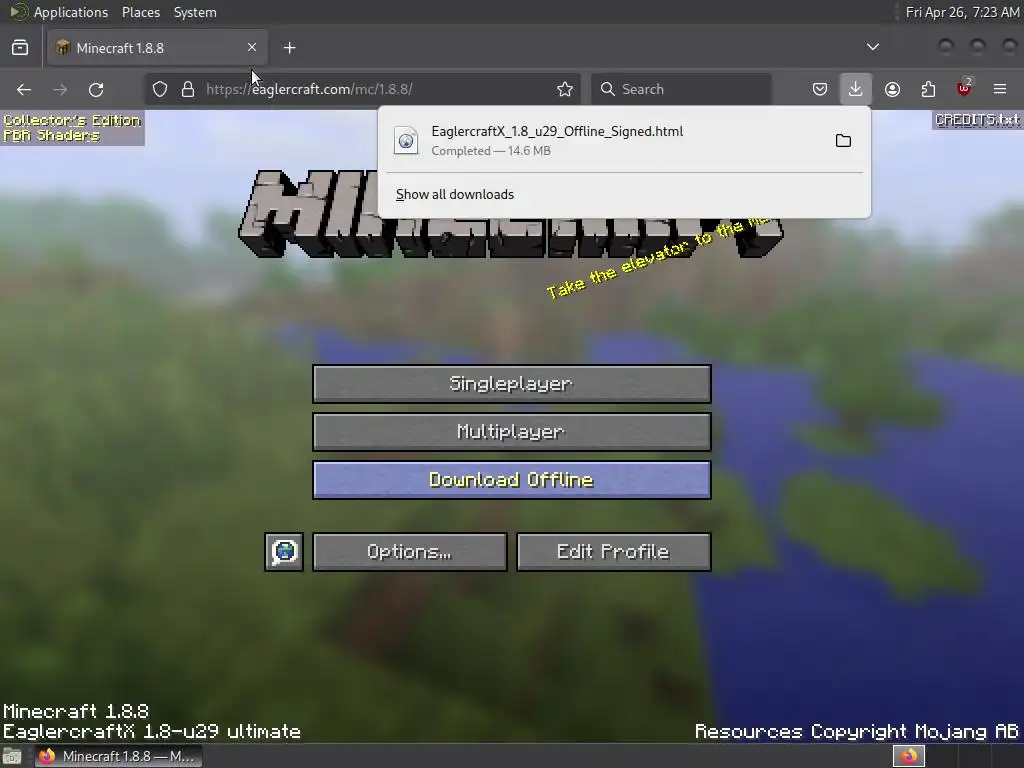Open a new tab with plus

click(x=290, y=48)
